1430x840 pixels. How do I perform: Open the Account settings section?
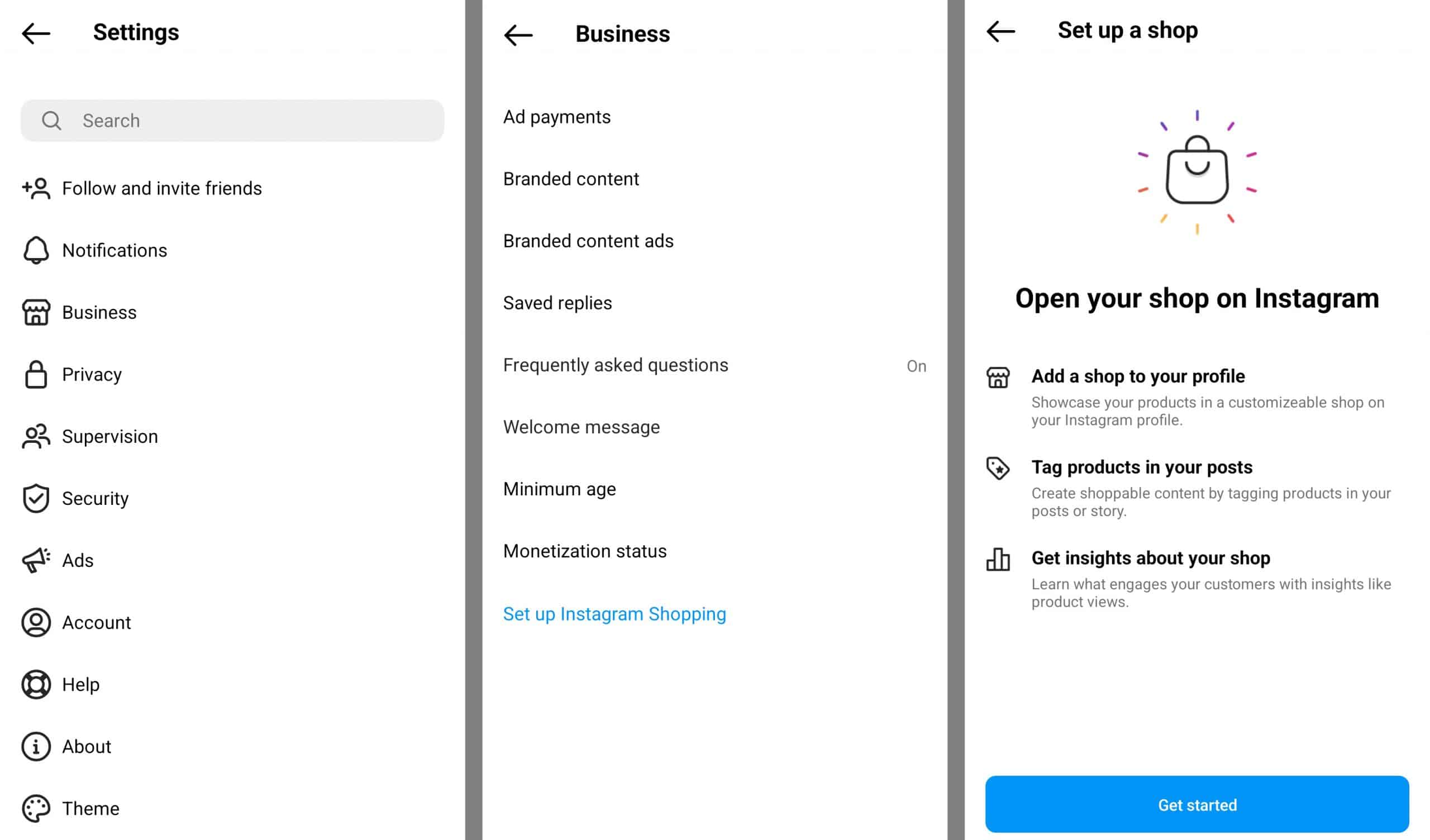(x=97, y=622)
